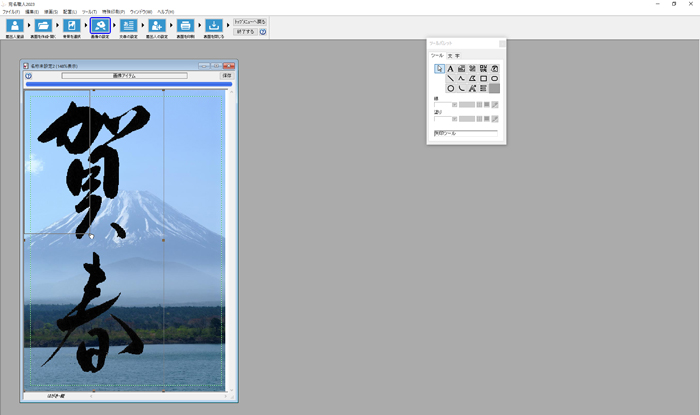The width and height of the screenshot is (700, 415).
Task: Pick the rectangle shape tool
Action: click(483, 78)
